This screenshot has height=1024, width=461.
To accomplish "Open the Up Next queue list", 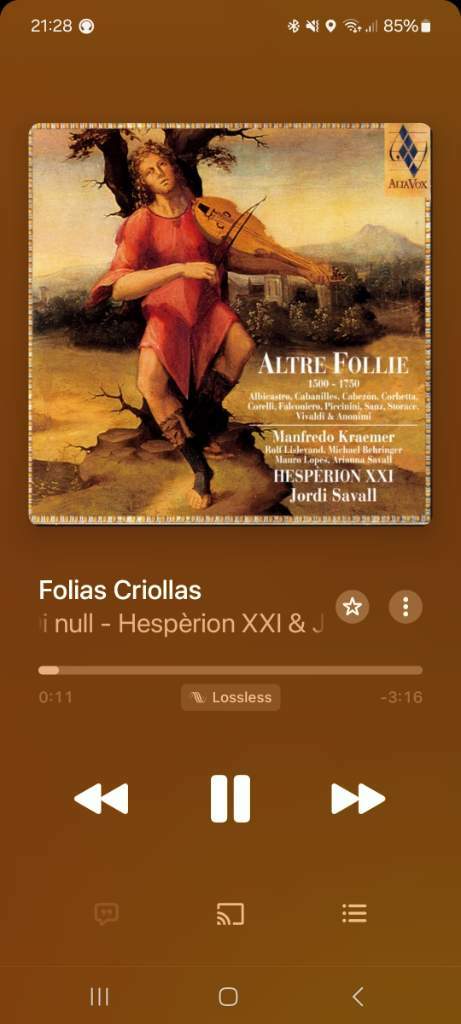I will 355,913.
